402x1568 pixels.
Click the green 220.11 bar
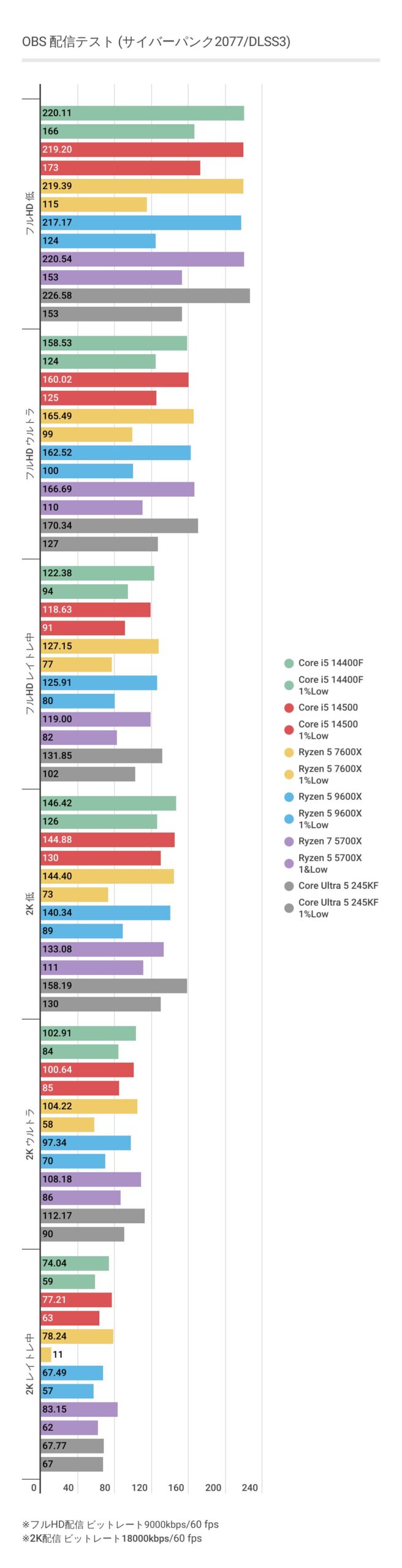(142, 113)
